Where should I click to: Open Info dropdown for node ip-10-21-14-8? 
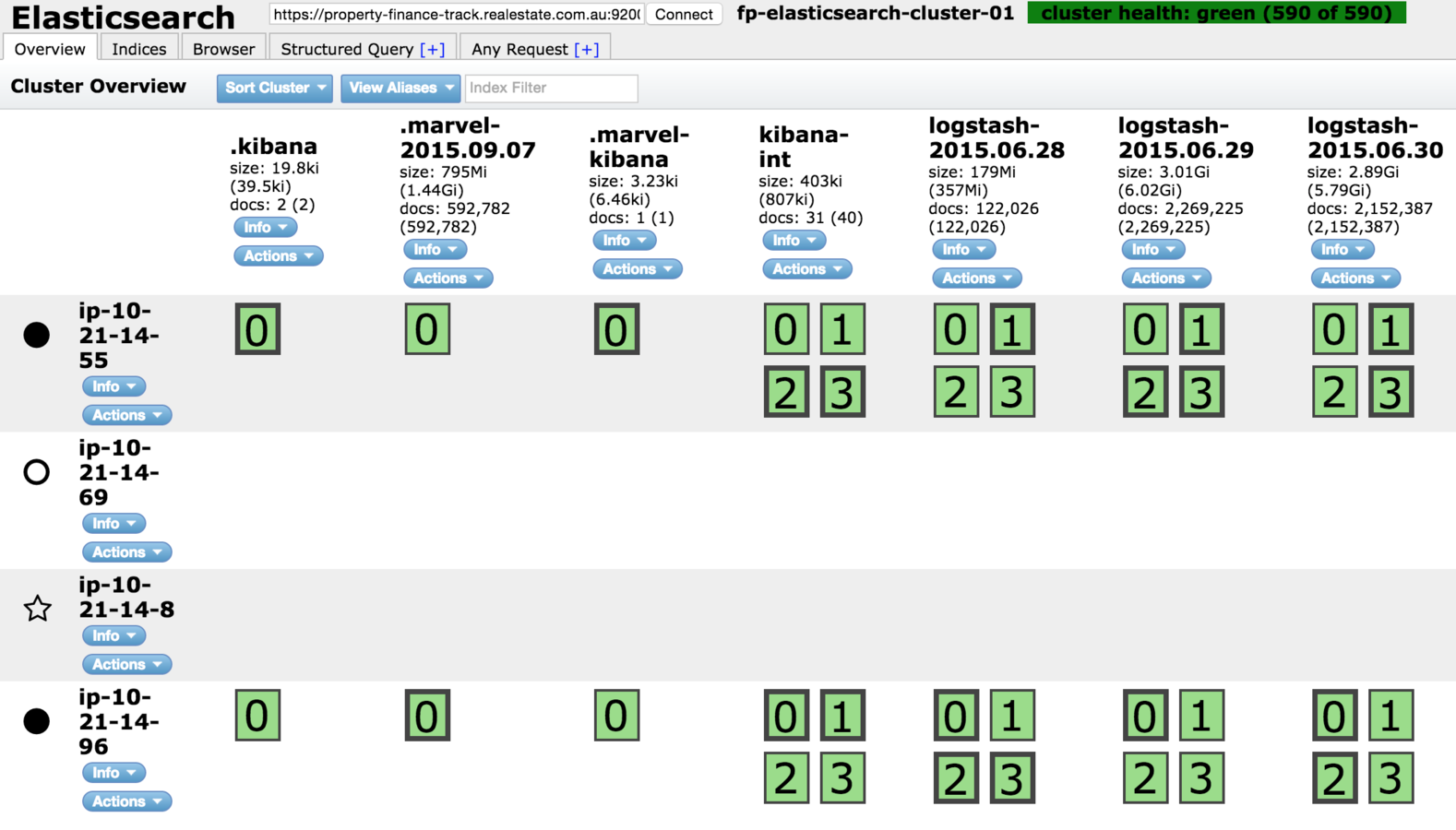(x=114, y=635)
